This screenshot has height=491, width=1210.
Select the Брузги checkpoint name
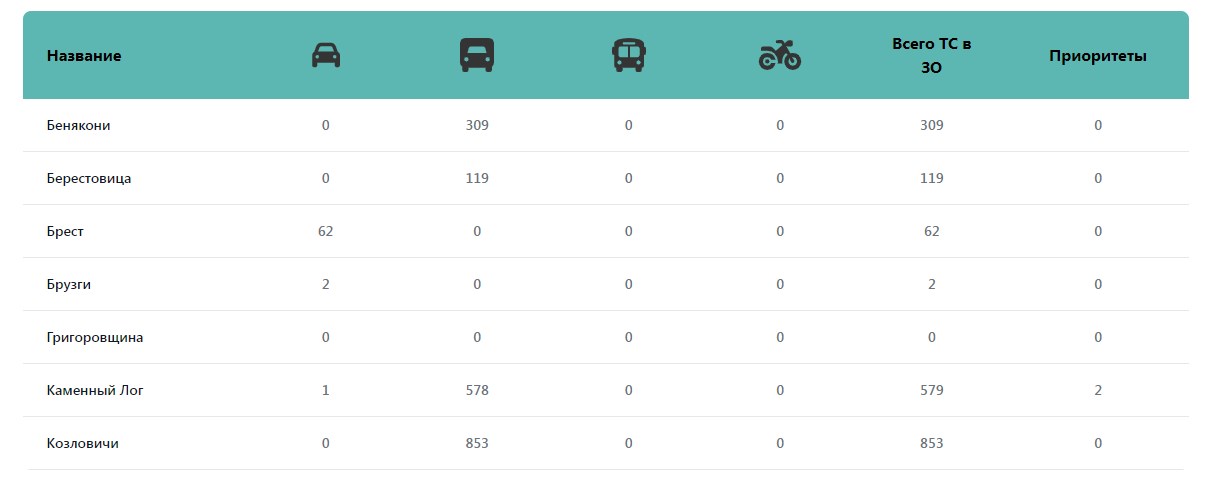[x=69, y=285]
